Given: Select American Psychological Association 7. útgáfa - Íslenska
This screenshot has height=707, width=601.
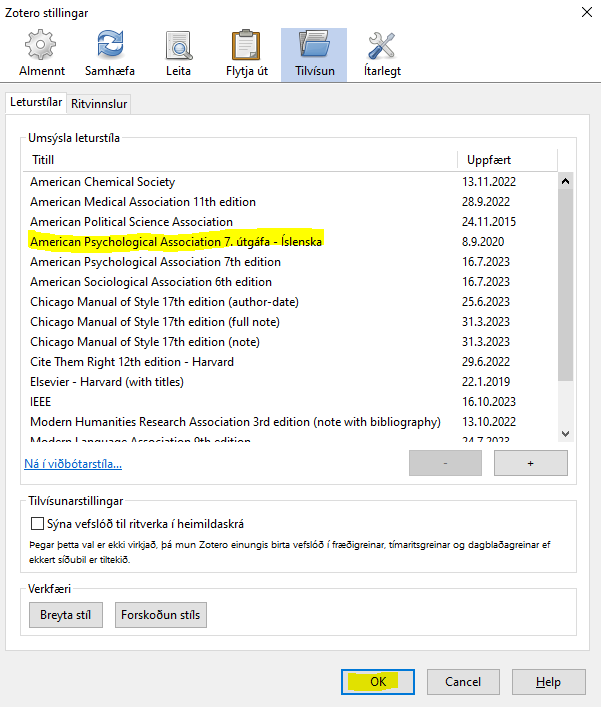Looking at the screenshot, I should tap(176, 242).
